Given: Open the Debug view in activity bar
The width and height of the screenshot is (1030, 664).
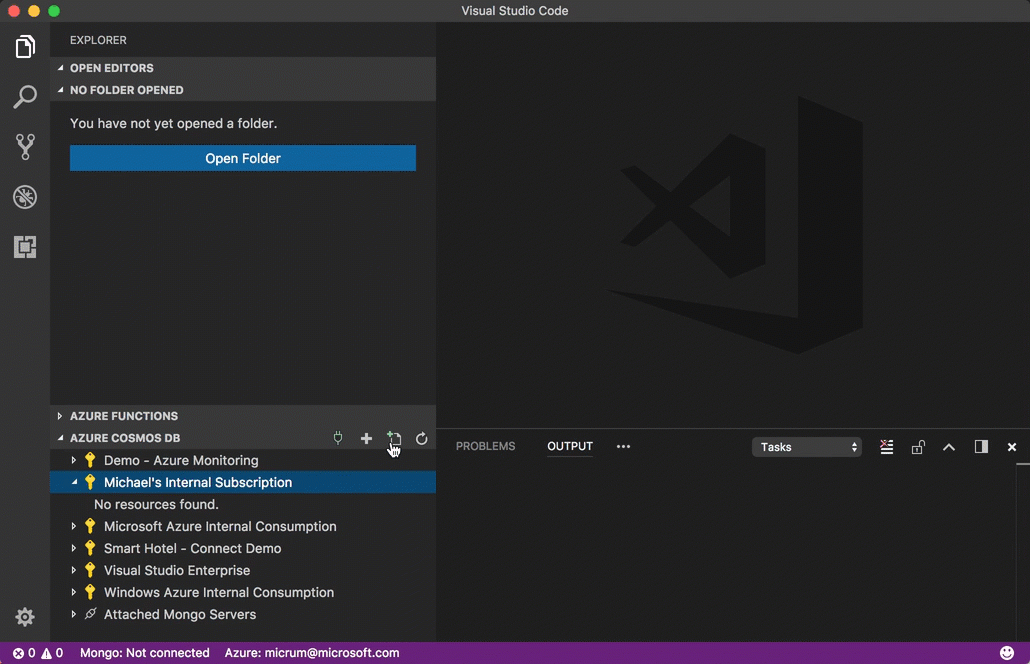Looking at the screenshot, I should 25,197.
